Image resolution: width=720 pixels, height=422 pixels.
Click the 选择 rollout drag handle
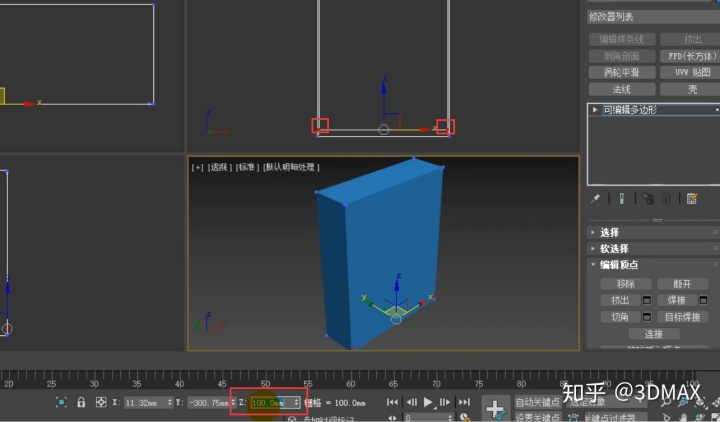[715, 232]
